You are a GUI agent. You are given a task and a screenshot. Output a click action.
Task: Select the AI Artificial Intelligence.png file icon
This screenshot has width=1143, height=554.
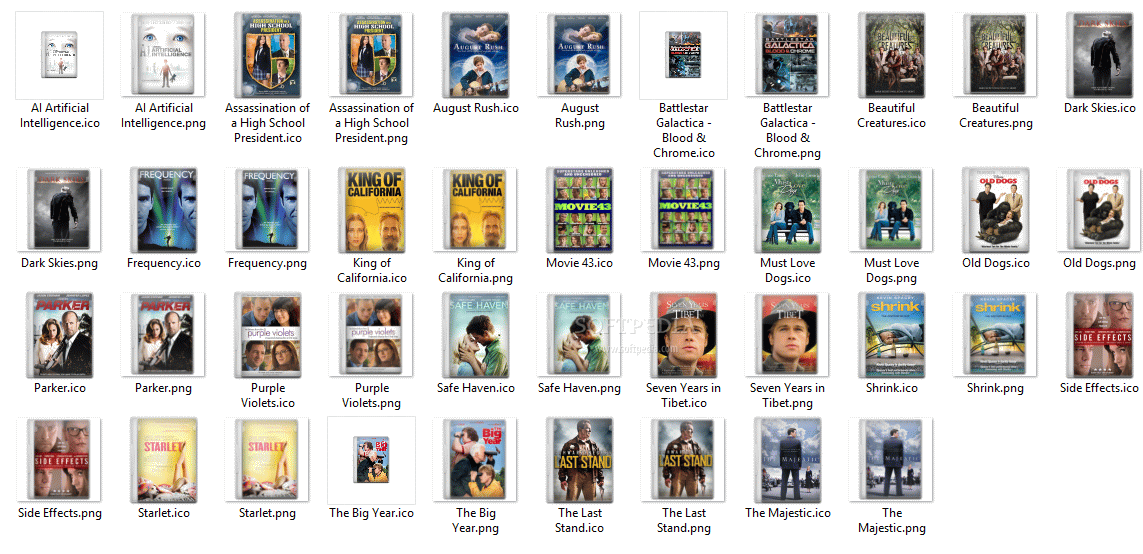click(163, 55)
